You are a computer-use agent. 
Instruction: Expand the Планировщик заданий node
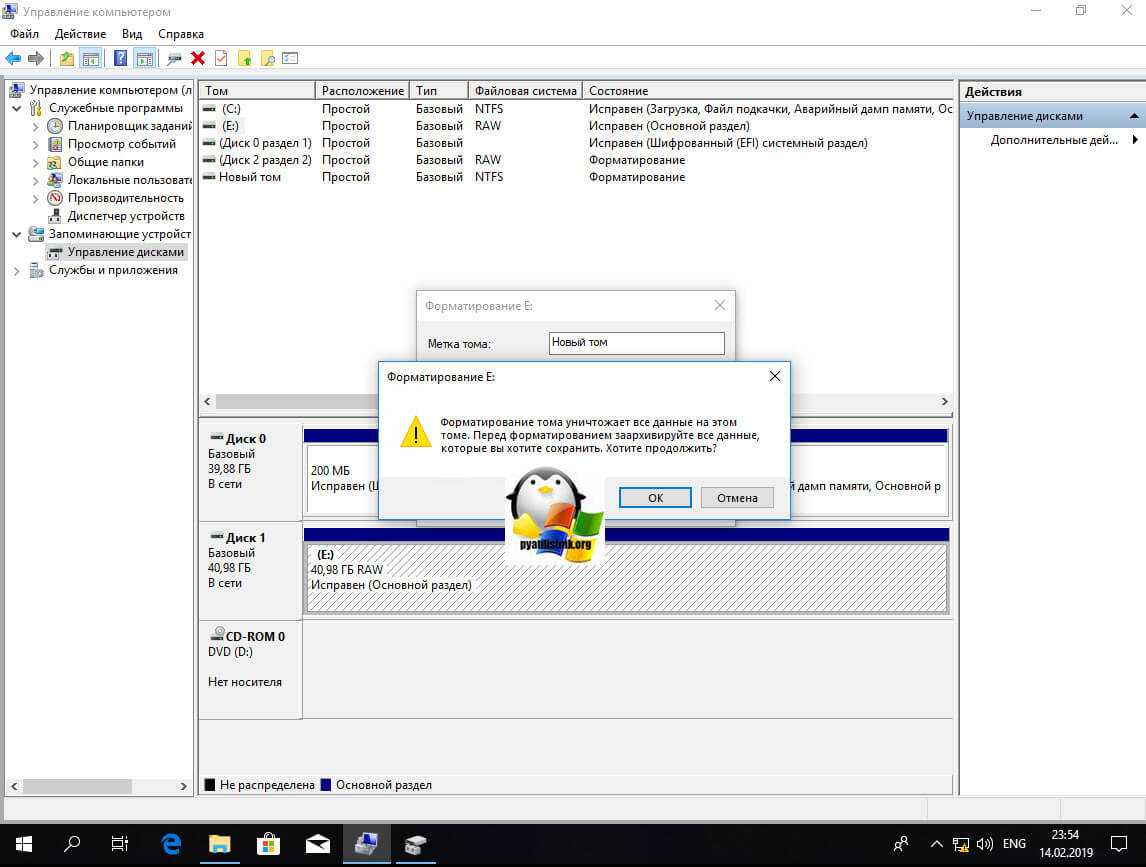(36, 126)
